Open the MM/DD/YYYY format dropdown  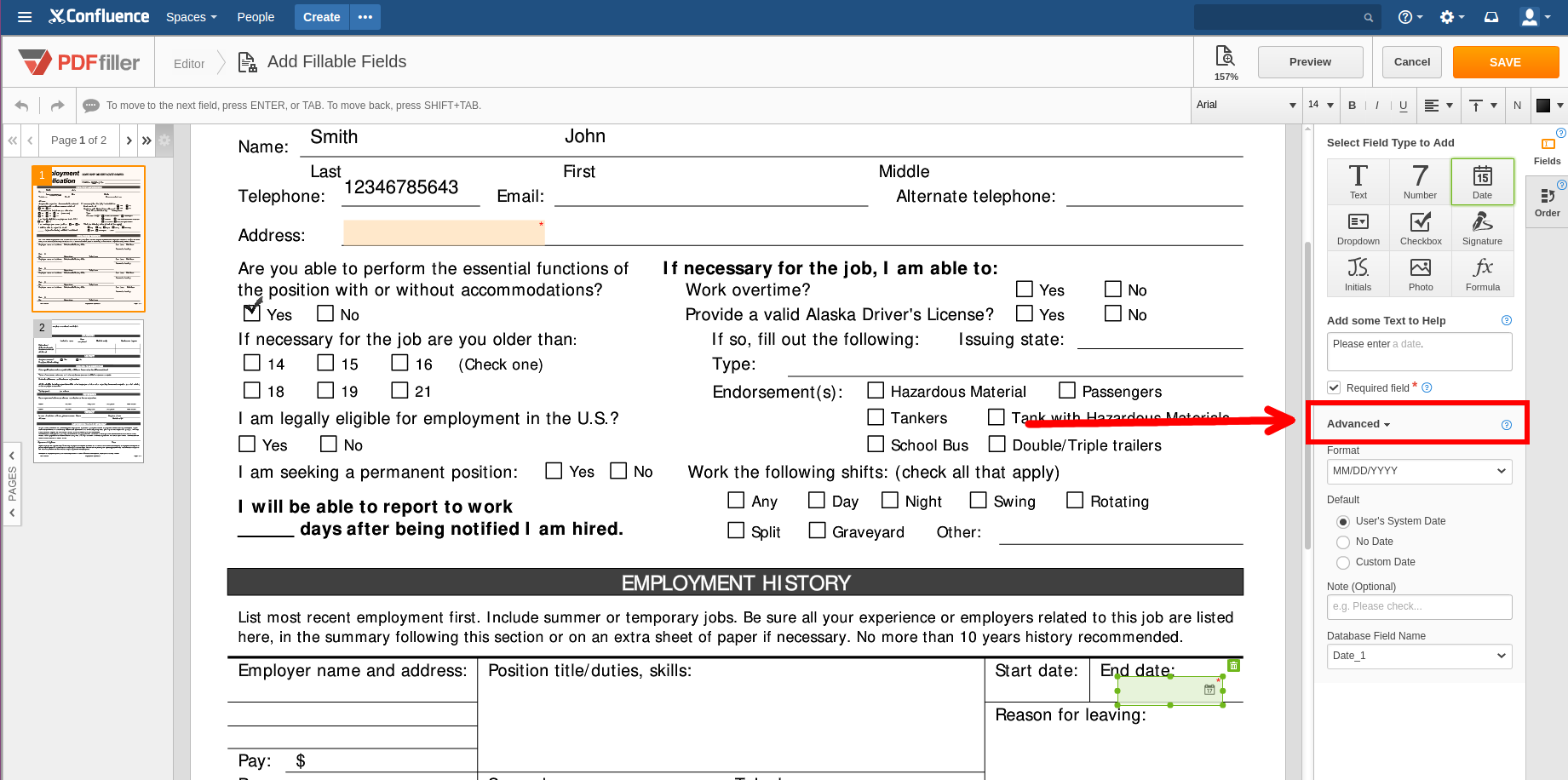(1419, 471)
